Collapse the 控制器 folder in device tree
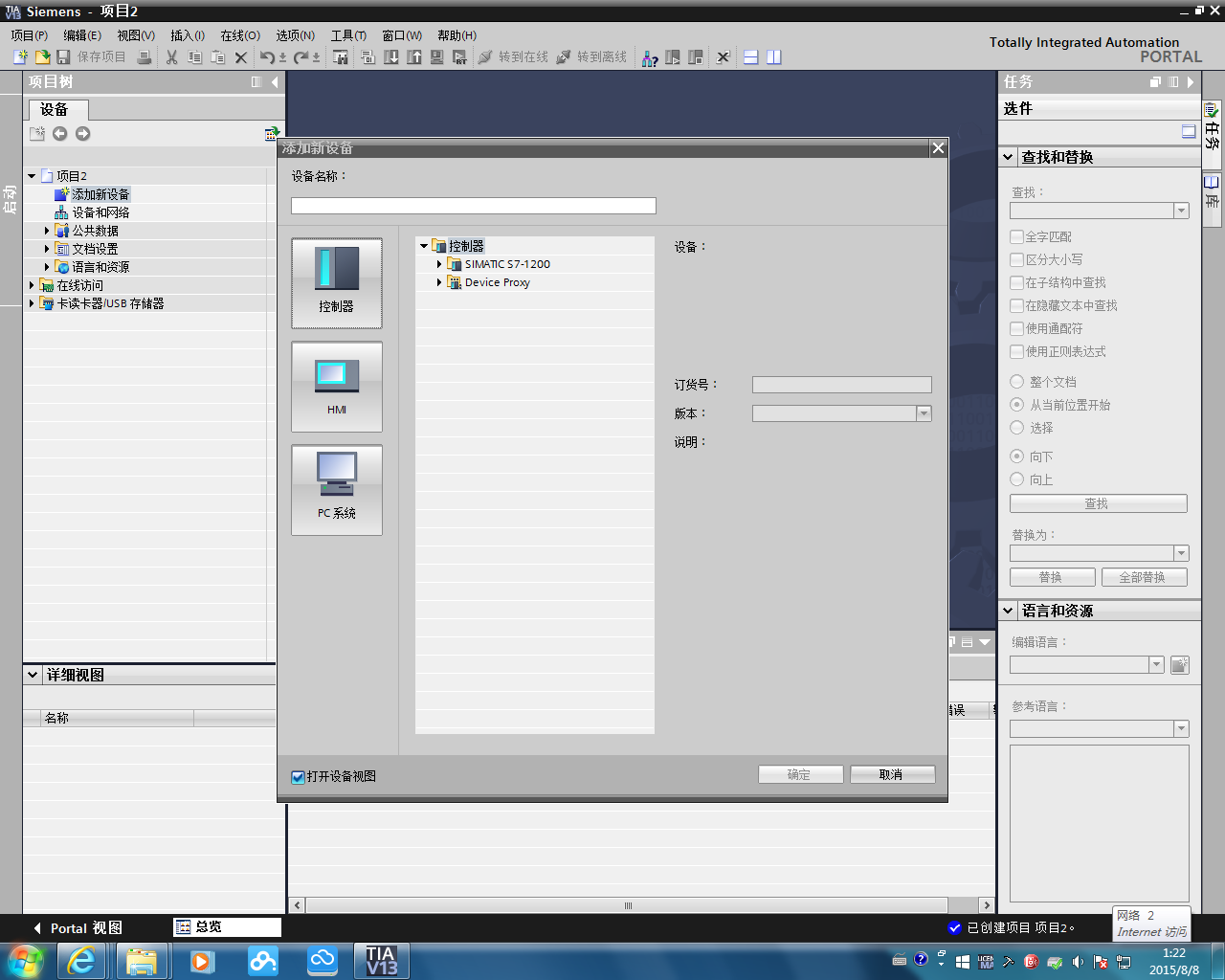The height and width of the screenshot is (980, 1225). click(x=424, y=246)
